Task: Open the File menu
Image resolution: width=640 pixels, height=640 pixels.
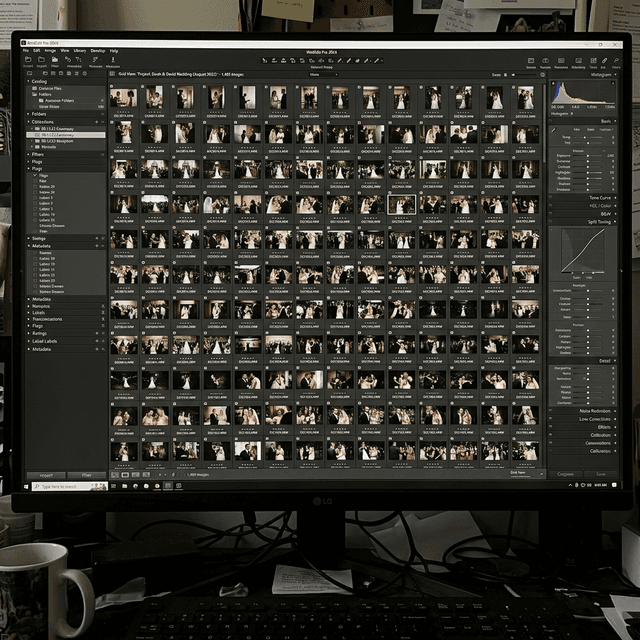Action: click(26, 51)
